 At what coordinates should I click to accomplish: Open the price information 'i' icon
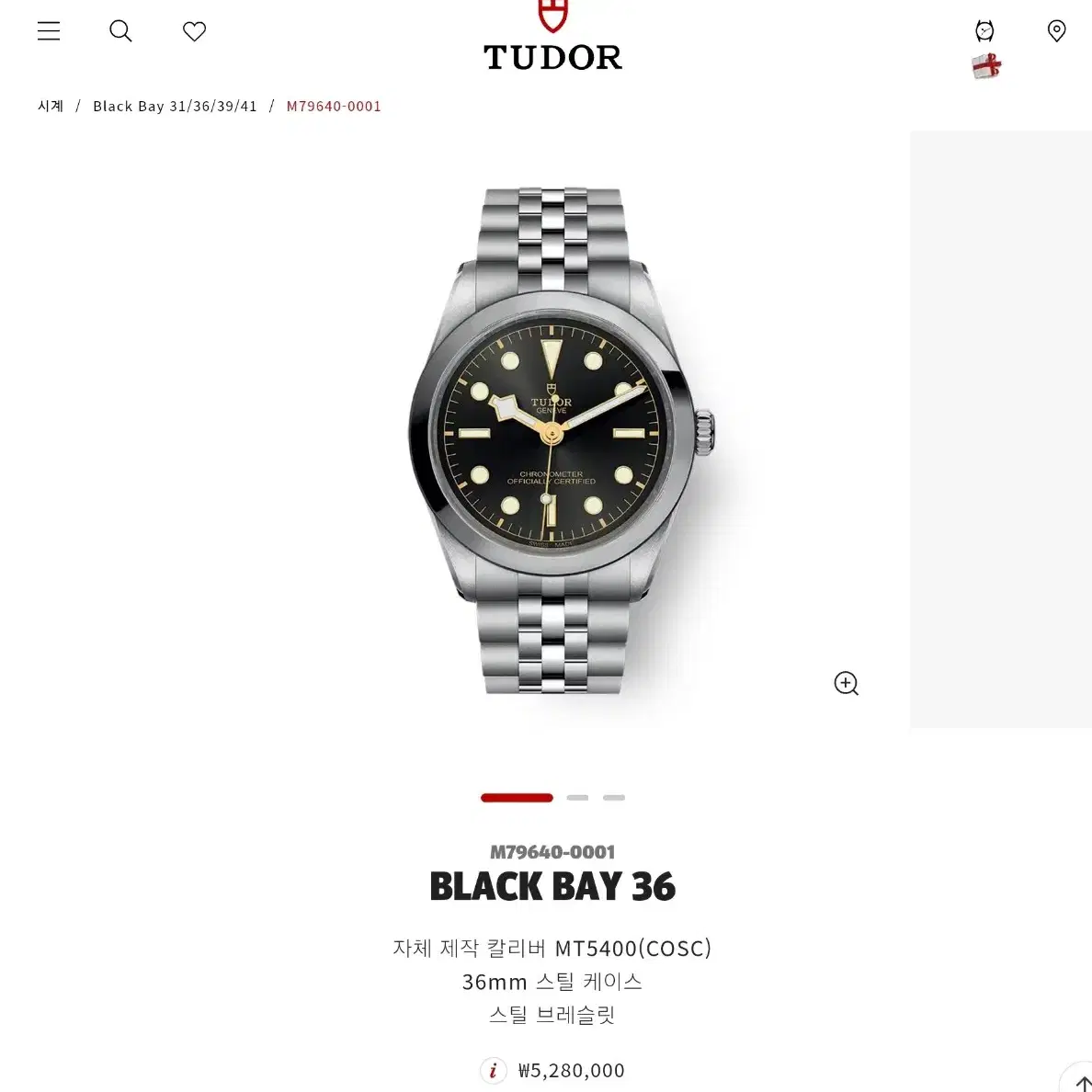click(493, 1071)
